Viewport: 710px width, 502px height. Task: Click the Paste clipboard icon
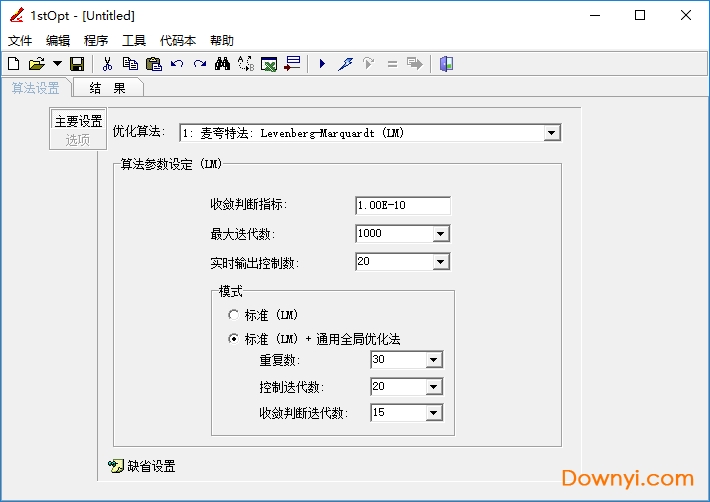(153, 64)
